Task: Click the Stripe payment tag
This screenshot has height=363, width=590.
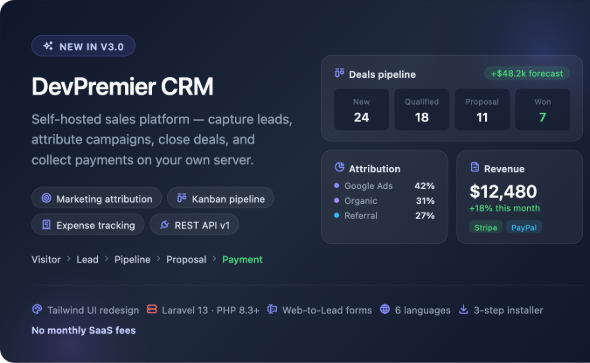Action: [486, 227]
